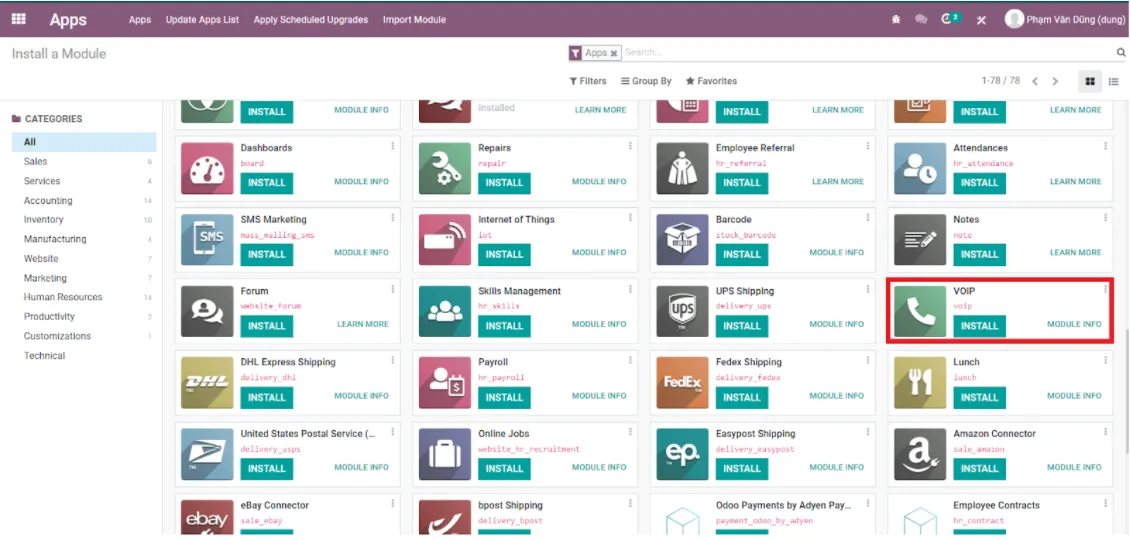
Task: Click Import Module menu
Action: click(414, 20)
